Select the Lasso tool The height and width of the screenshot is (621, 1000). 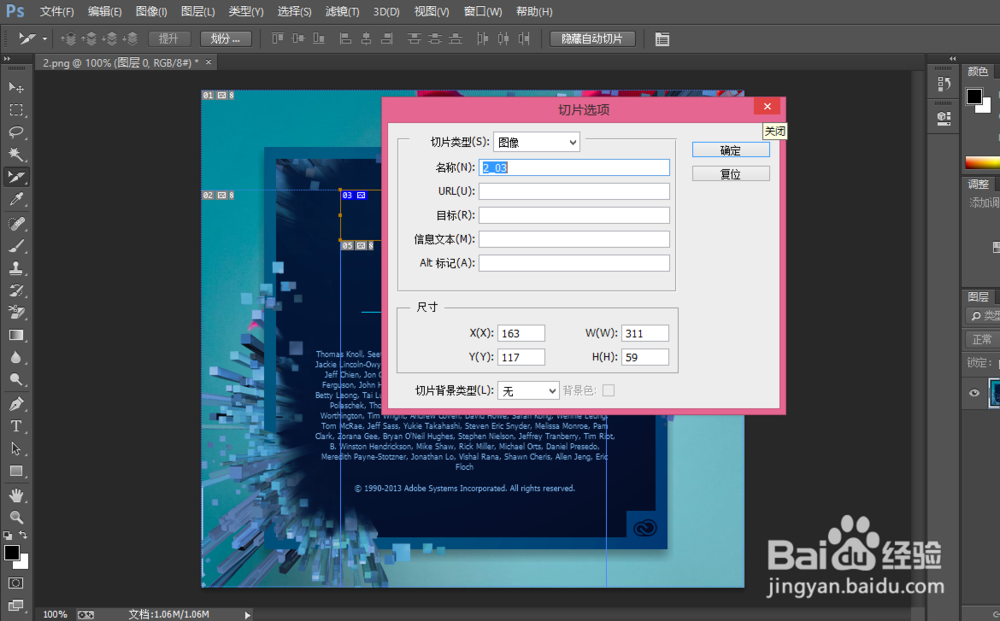pyautogui.click(x=16, y=132)
